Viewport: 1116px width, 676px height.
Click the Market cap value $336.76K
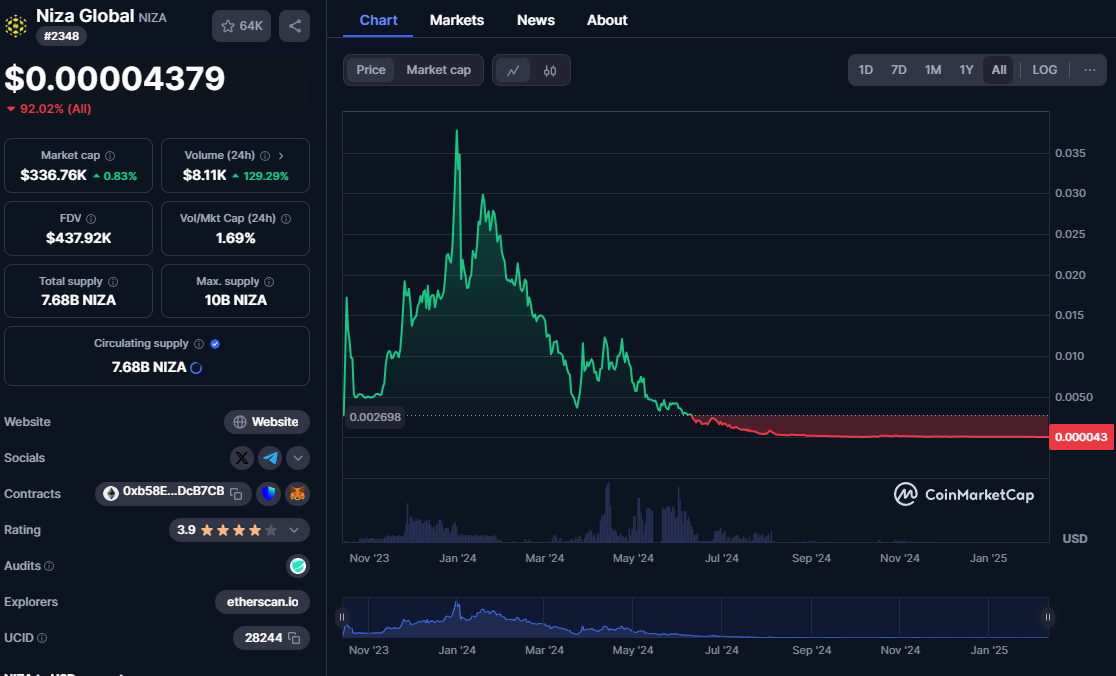53,175
